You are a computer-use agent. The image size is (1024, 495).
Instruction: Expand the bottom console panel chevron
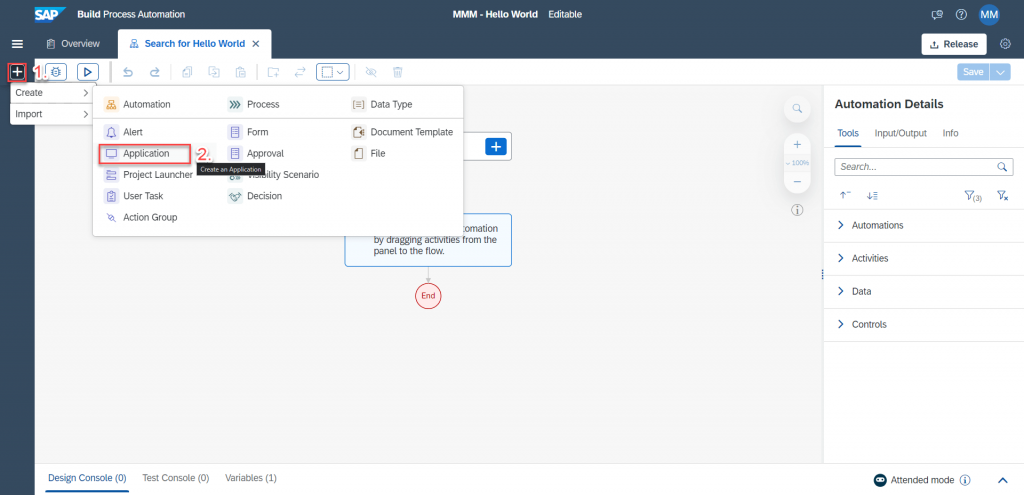click(1003, 480)
